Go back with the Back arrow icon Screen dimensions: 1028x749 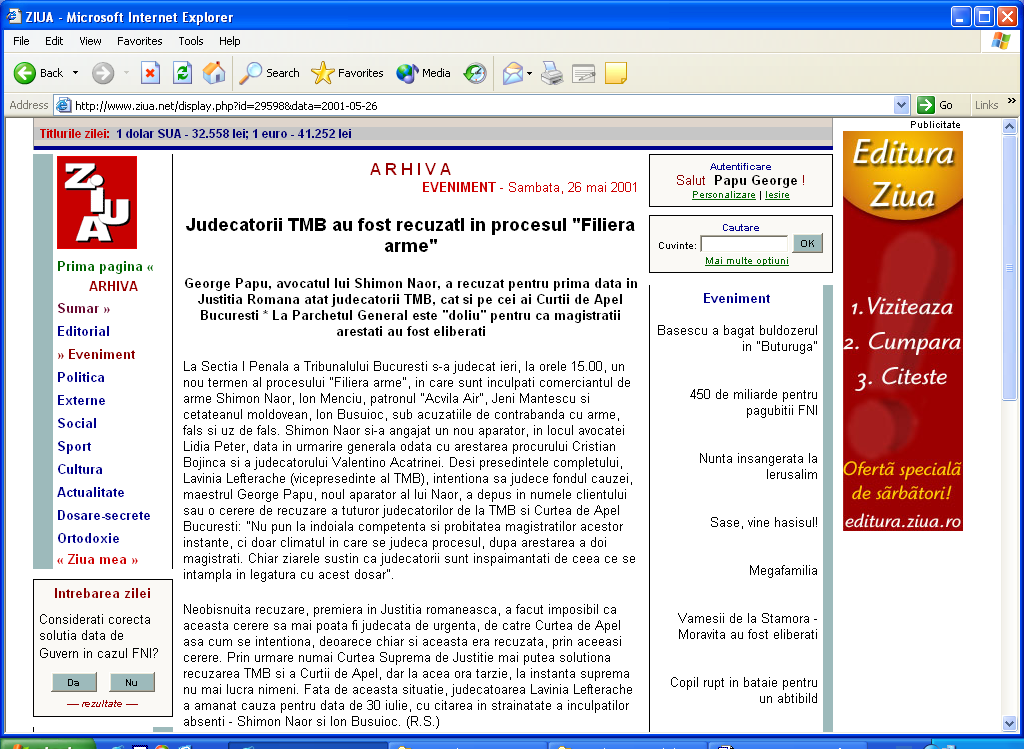point(25,73)
